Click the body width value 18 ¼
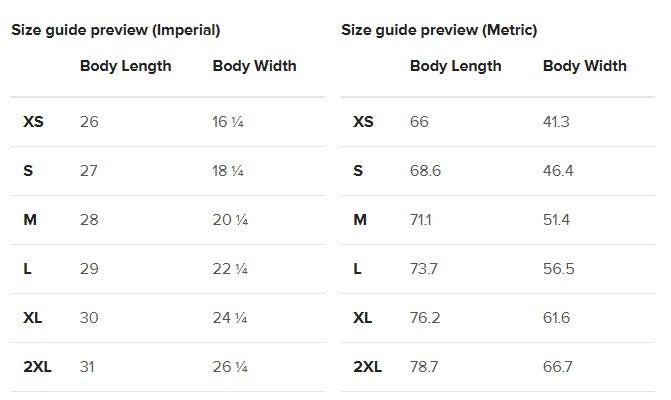This screenshot has width=671, height=400. coord(228,171)
